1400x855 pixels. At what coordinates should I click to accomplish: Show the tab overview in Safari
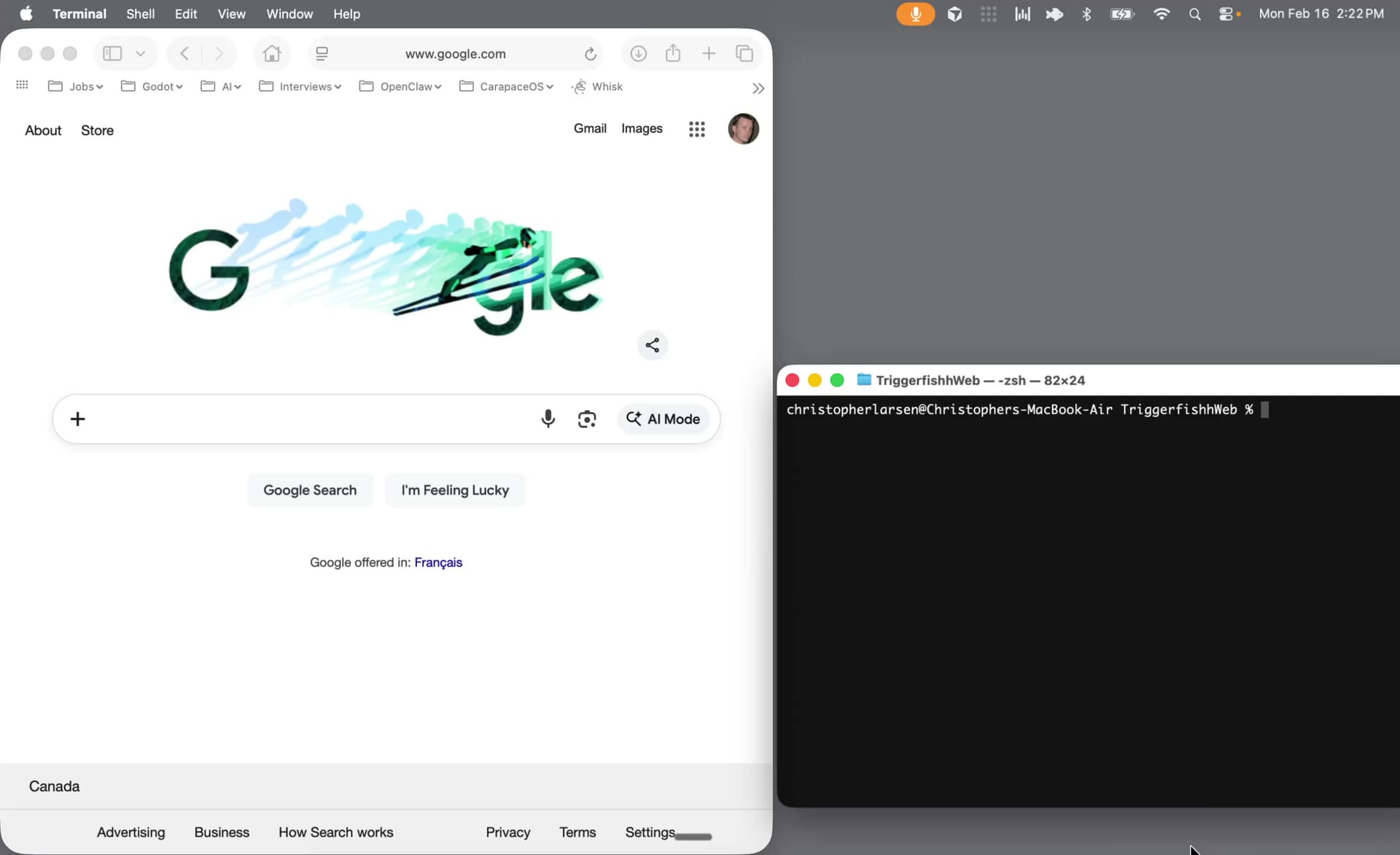(744, 53)
